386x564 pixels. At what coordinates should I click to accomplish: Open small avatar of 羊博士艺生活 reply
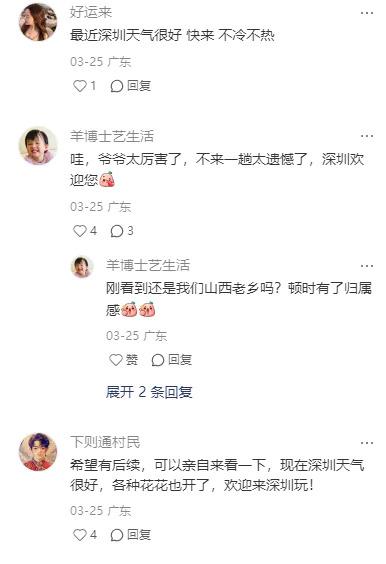click(82, 267)
